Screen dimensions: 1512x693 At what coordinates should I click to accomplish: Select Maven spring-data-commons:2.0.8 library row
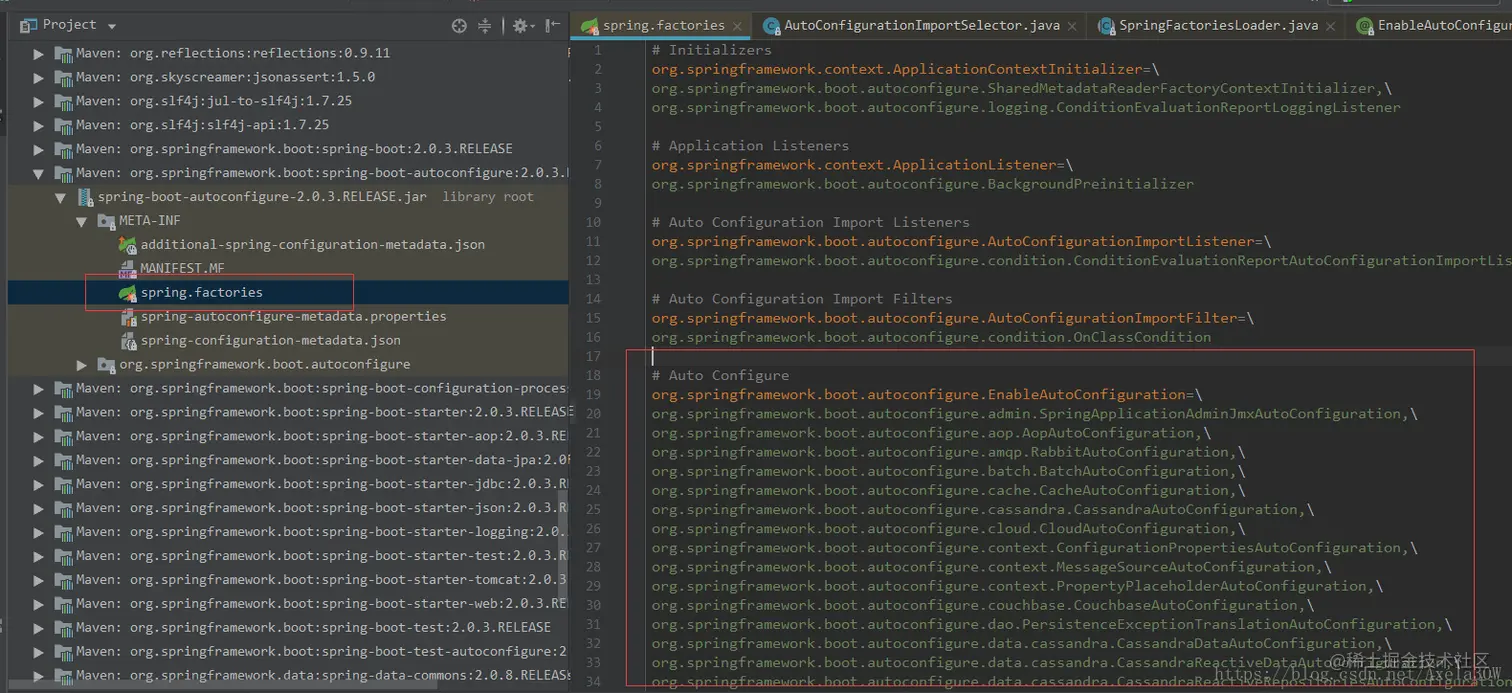[288, 676]
